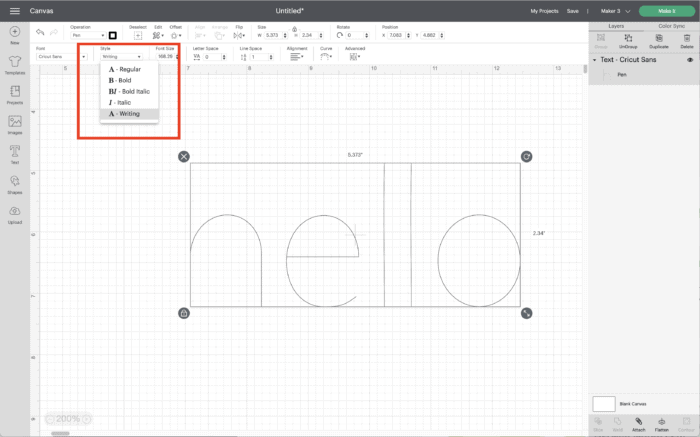This screenshot has width=700, height=437.
Task: Select the Shapes tool in sidebar
Action: point(15,183)
